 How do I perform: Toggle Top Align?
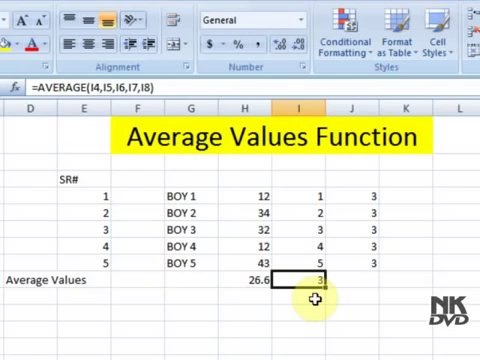[69, 20]
